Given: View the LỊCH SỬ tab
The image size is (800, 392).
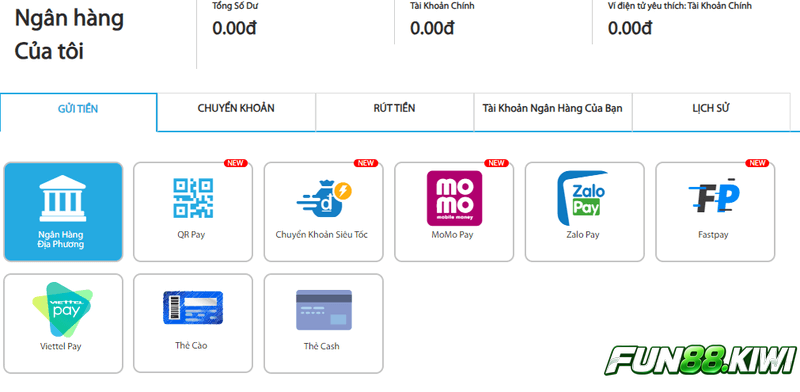Looking at the screenshot, I should tap(711, 112).
